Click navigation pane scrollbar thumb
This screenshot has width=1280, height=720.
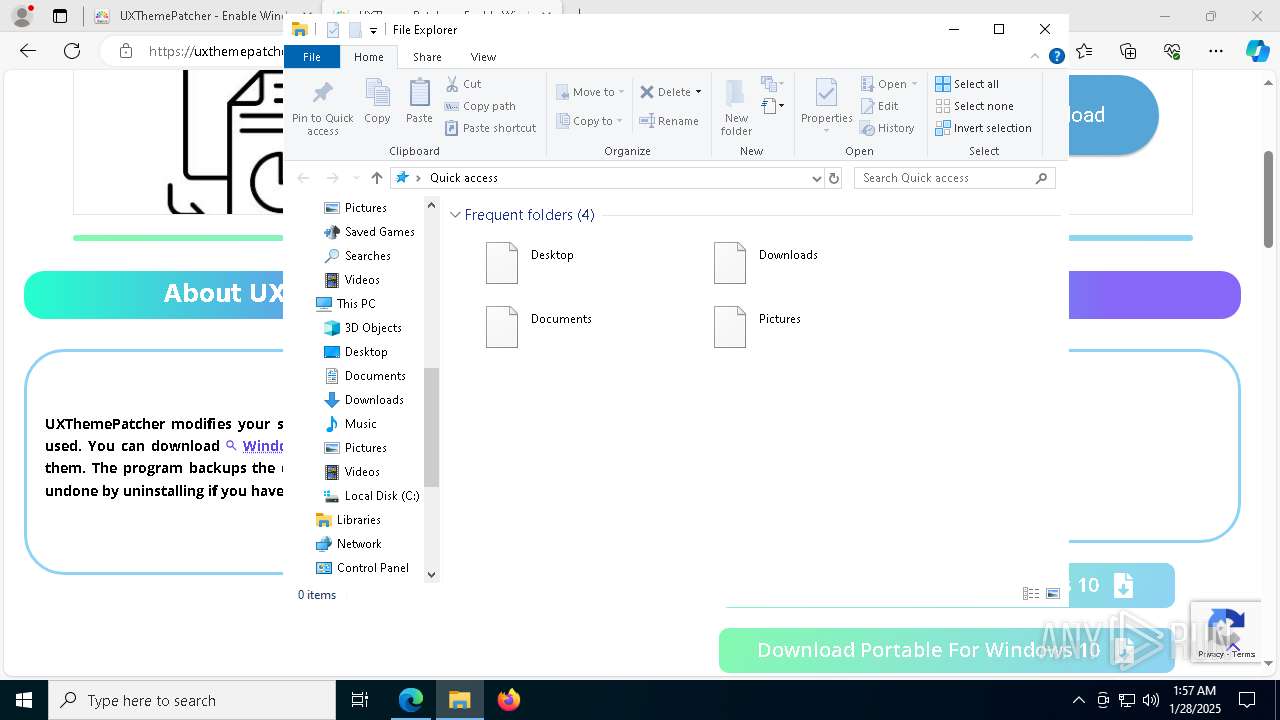pos(432,427)
